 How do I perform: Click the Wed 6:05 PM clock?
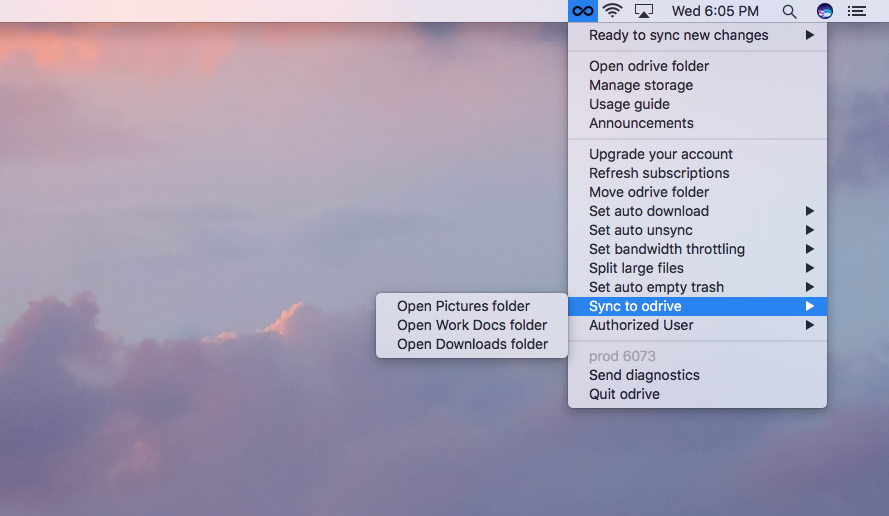pyautogui.click(x=714, y=11)
